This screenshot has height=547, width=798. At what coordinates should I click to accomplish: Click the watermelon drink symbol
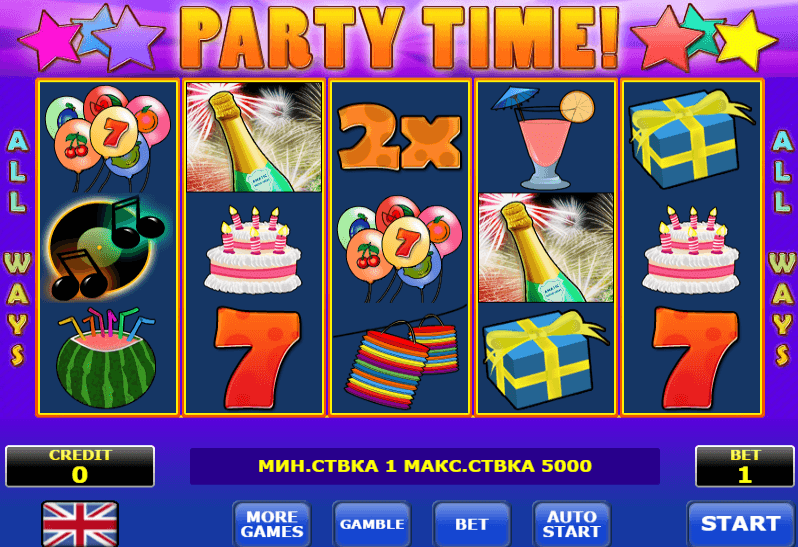tap(106, 357)
